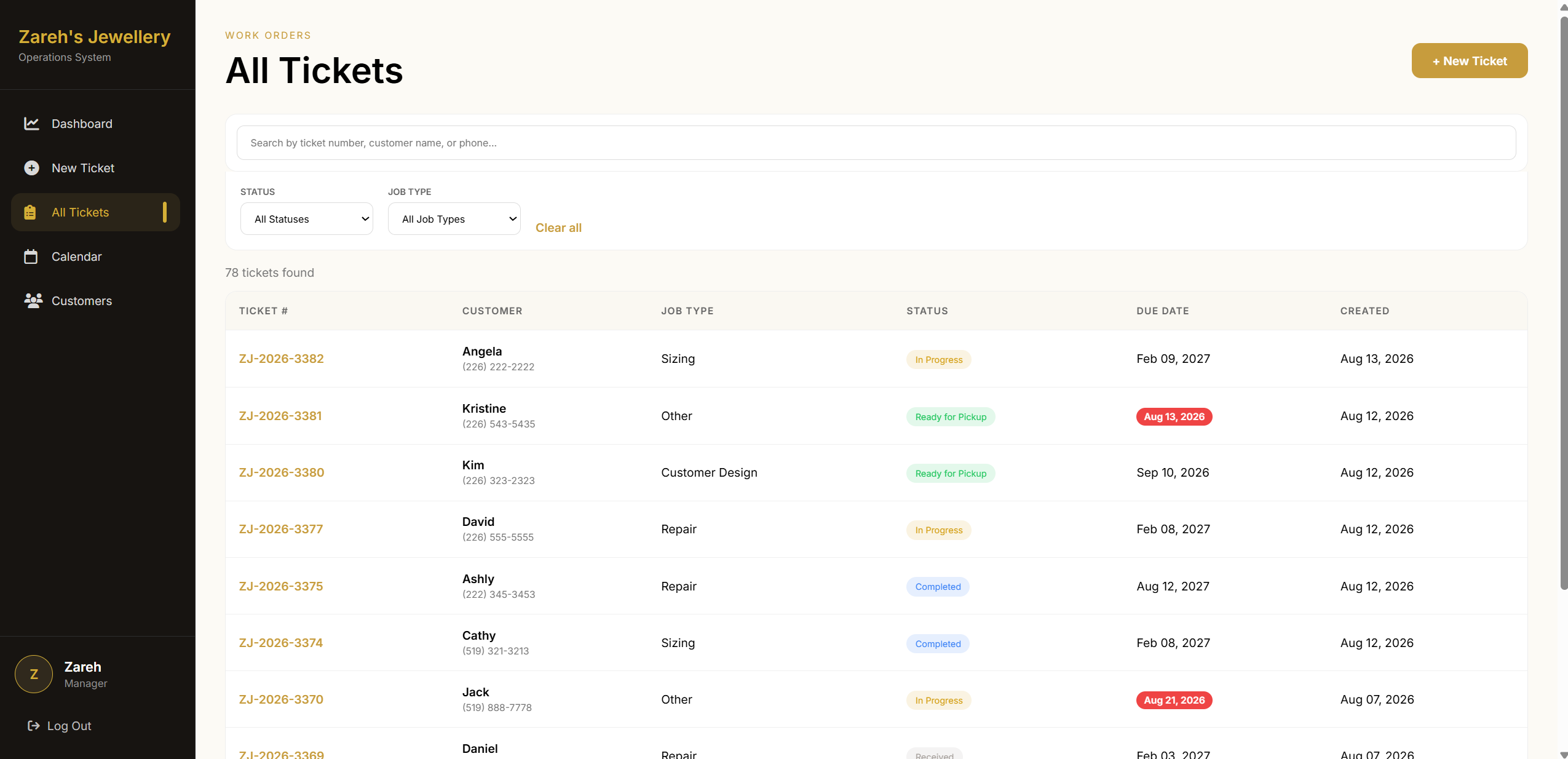The width and height of the screenshot is (1568, 759).
Task: Click the TICKET # column header
Action: (x=263, y=311)
